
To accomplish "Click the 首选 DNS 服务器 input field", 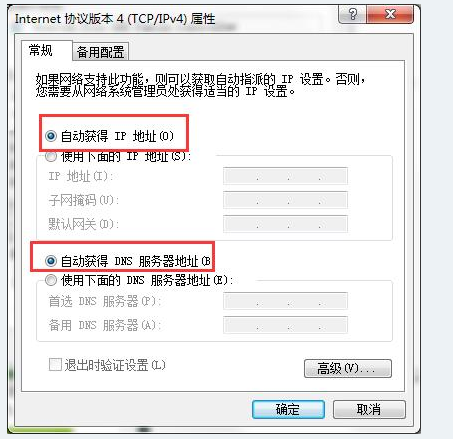I will coord(285,301).
